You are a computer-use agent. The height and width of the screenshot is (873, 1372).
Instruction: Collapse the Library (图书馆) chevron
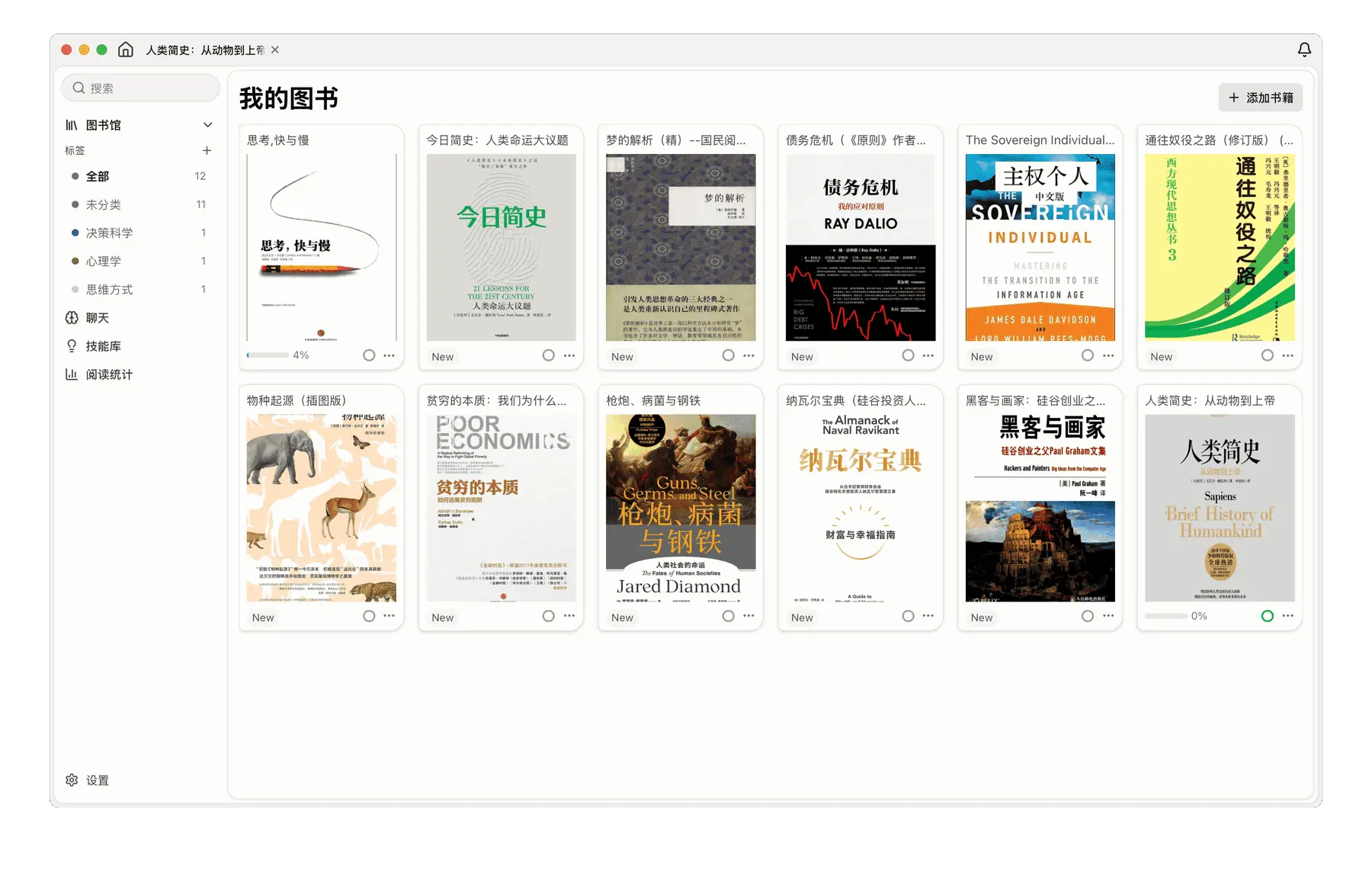tap(207, 125)
